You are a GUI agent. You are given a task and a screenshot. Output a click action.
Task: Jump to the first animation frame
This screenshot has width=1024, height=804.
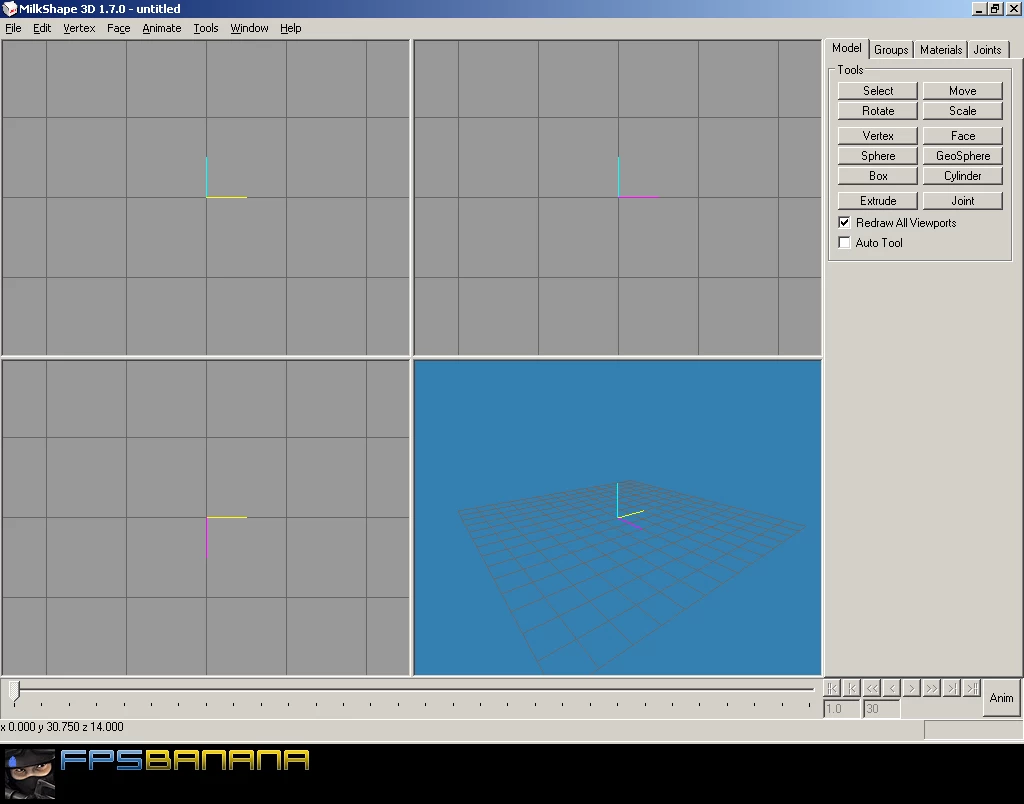coord(831,688)
